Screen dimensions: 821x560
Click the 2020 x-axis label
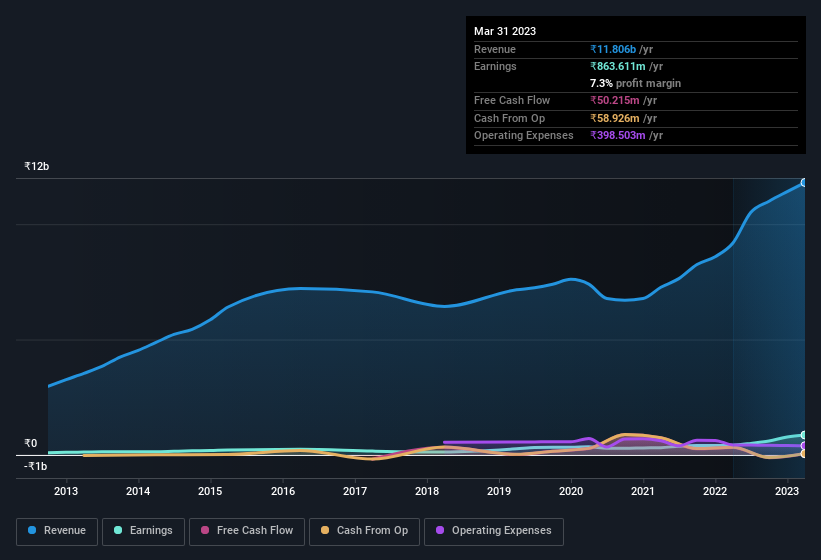pyautogui.click(x=571, y=491)
